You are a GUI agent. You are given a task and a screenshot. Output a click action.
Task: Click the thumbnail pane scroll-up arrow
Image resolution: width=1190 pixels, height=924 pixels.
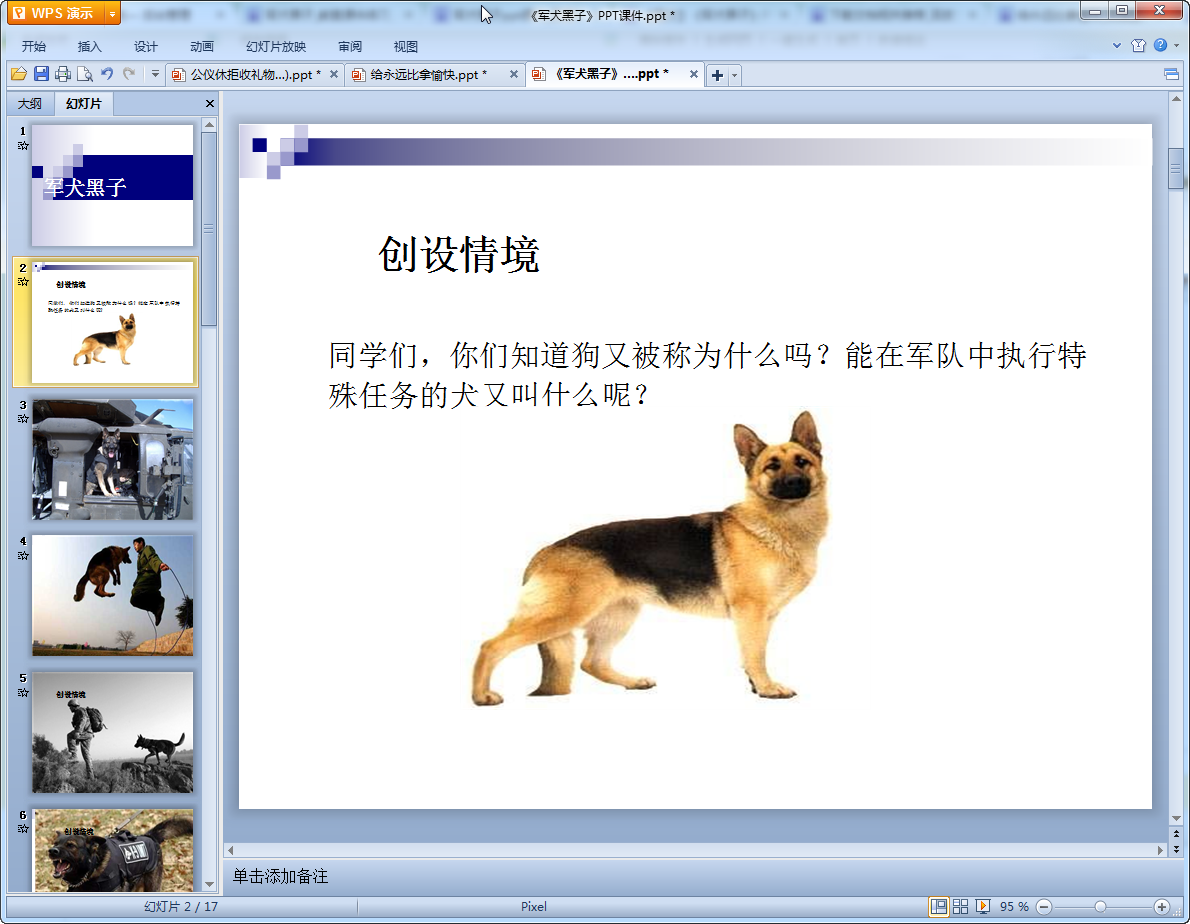(x=209, y=124)
